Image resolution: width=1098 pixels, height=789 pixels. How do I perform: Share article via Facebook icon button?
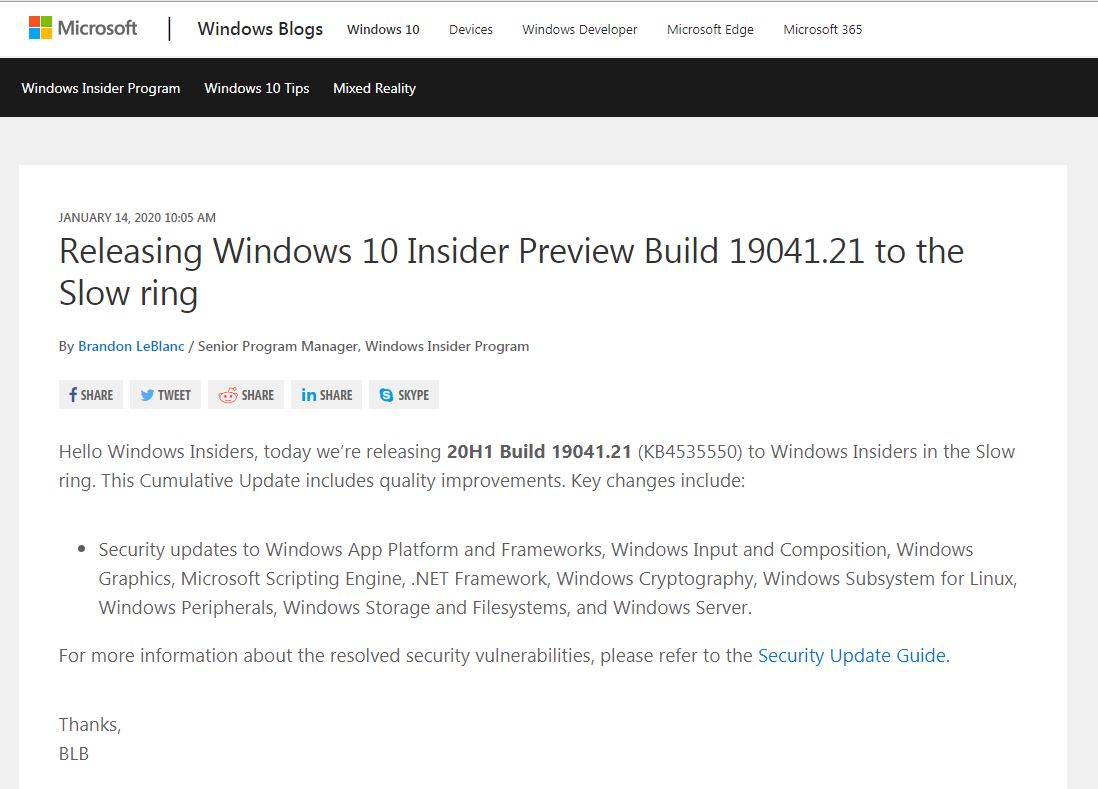pos(91,395)
